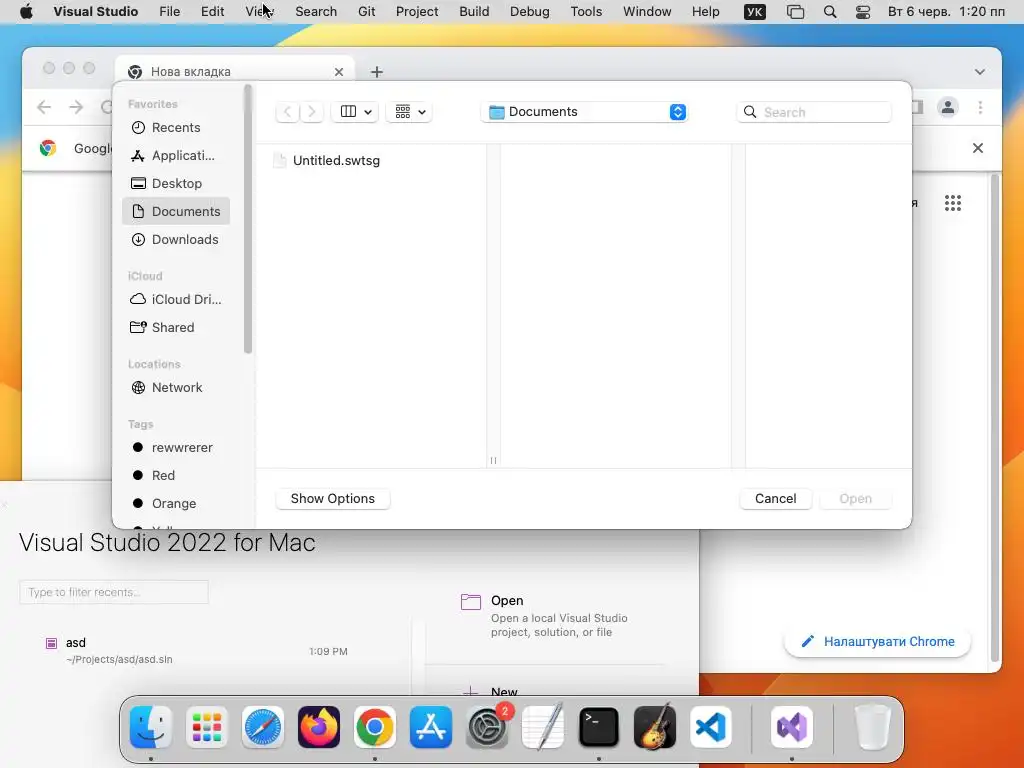
Task: Select iCloud Drive in sidebar
Action: coord(176,299)
